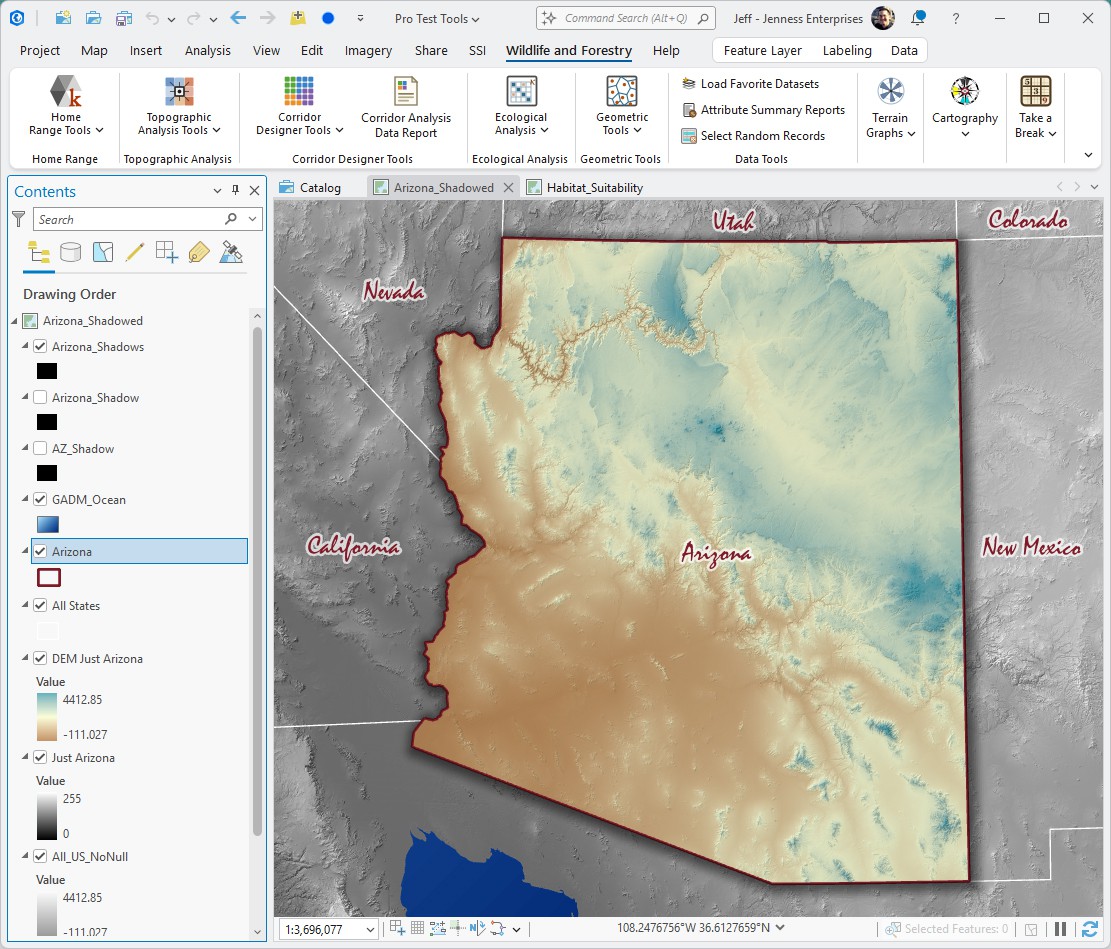Switch to Labeling contextual tab

point(847,50)
